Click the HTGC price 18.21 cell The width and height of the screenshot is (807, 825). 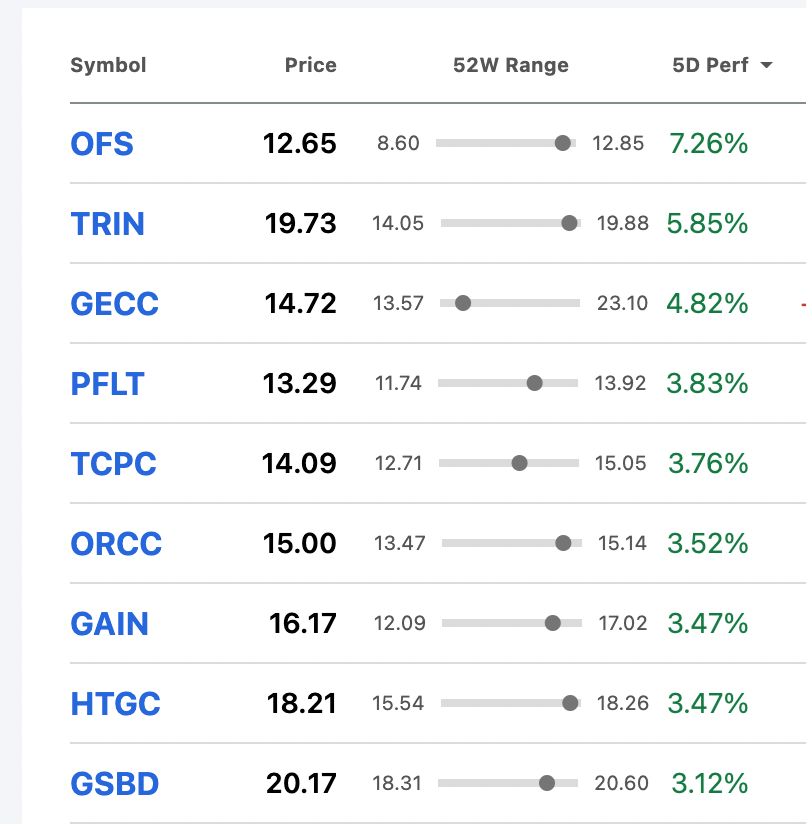[x=301, y=704]
